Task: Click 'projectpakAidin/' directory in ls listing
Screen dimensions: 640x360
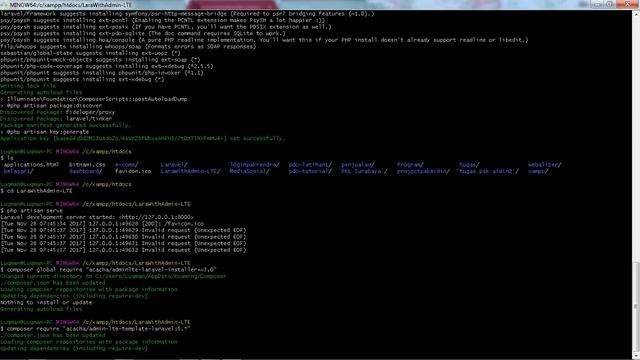Action: pyautogui.click(x=423, y=171)
